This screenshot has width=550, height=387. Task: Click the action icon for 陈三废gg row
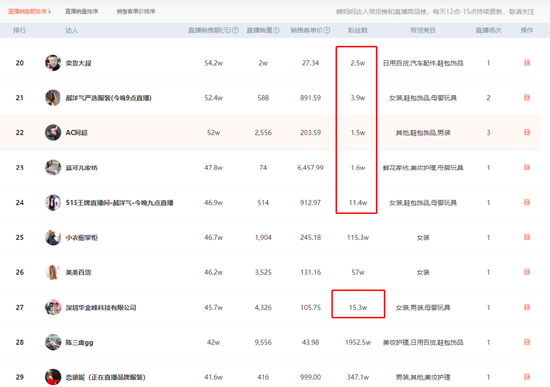(x=526, y=342)
